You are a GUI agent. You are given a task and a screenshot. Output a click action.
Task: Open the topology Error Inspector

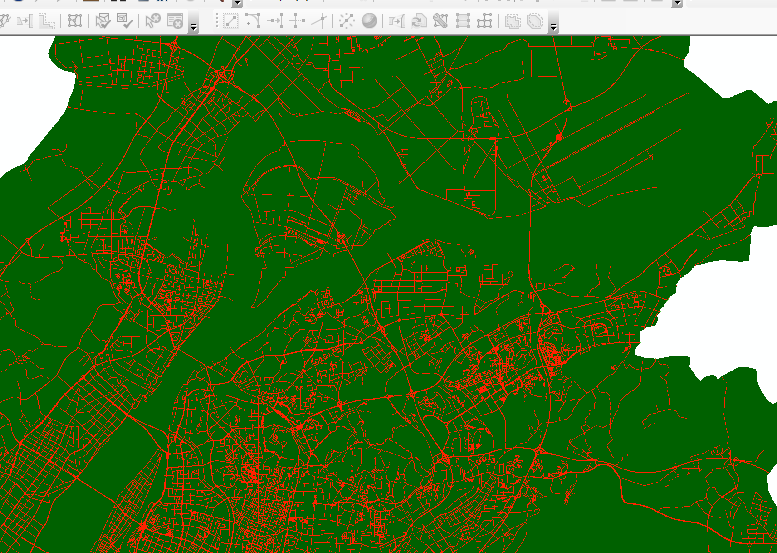(x=174, y=20)
